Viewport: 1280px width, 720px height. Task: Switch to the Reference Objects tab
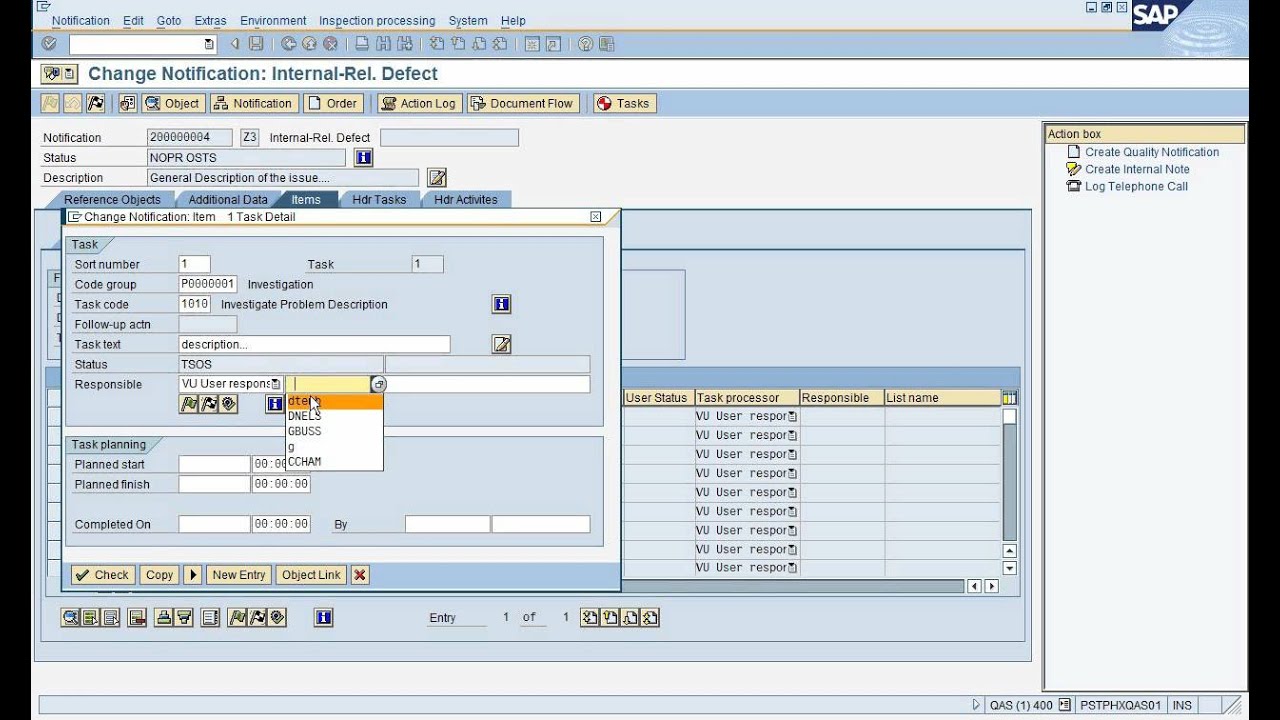click(112, 200)
